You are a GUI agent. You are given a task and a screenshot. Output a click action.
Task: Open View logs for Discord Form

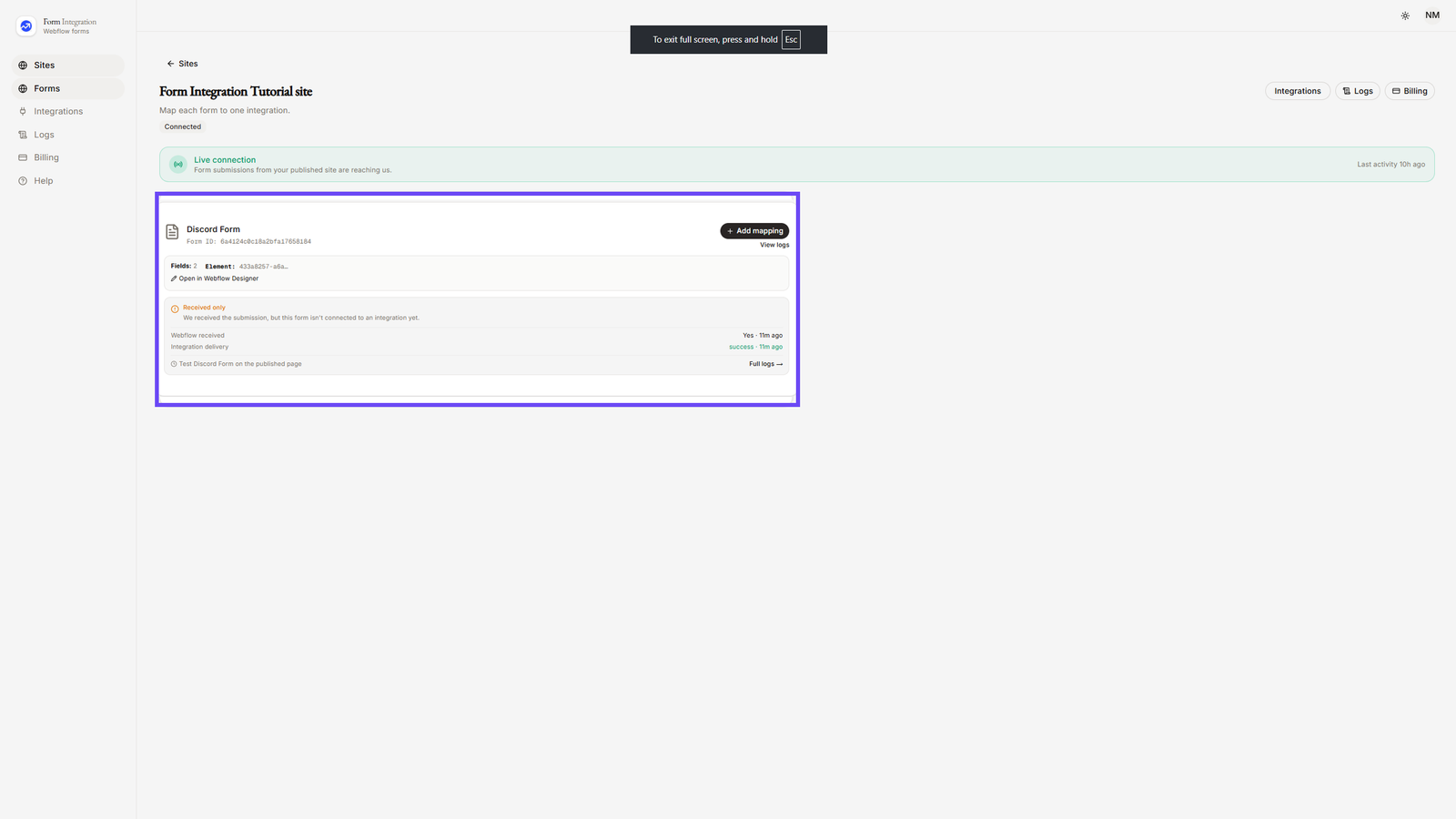(x=774, y=245)
